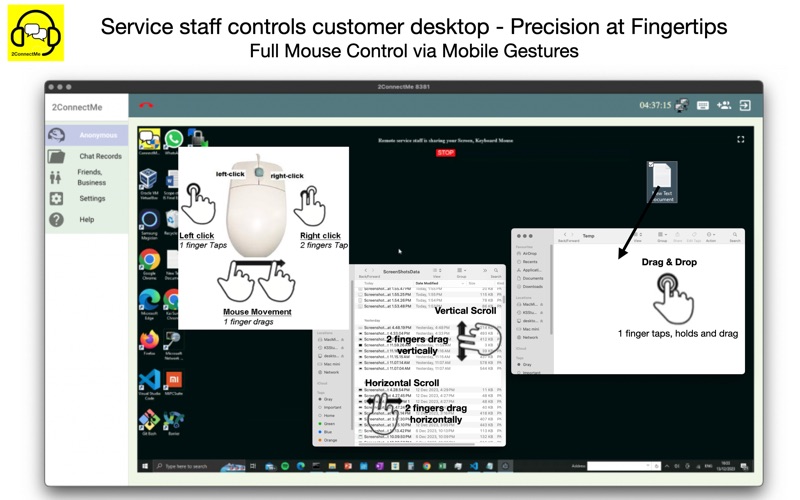Open the WhatsApp desktop shortcut

(x=173, y=141)
